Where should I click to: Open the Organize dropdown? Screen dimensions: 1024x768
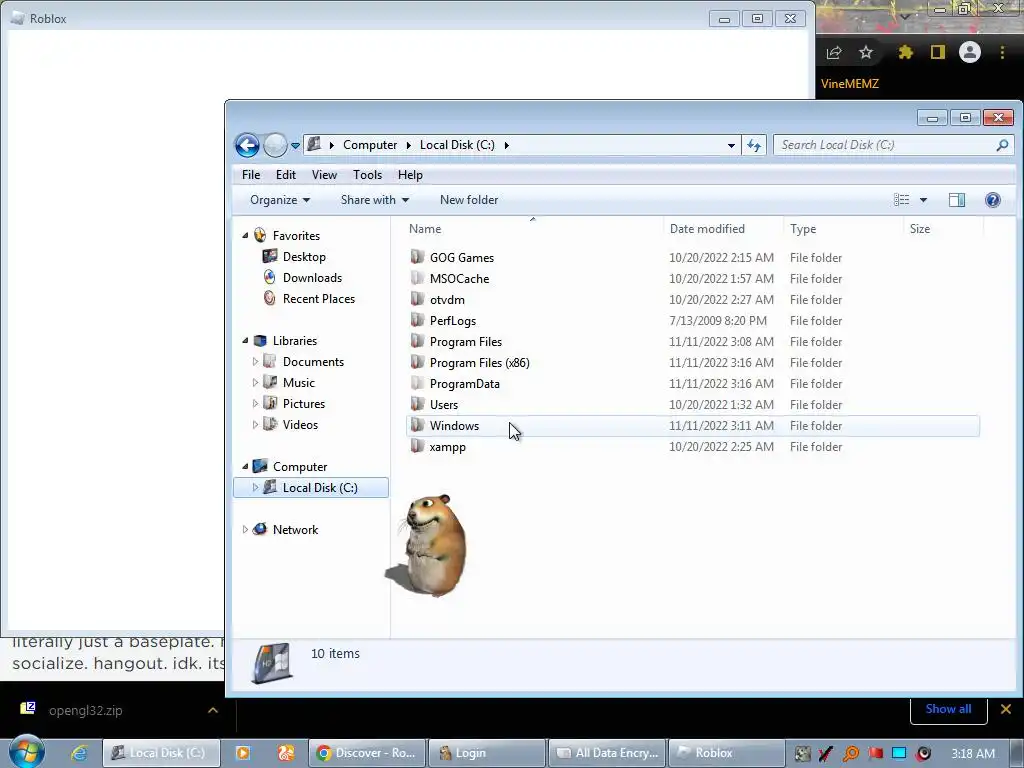tap(280, 200)
